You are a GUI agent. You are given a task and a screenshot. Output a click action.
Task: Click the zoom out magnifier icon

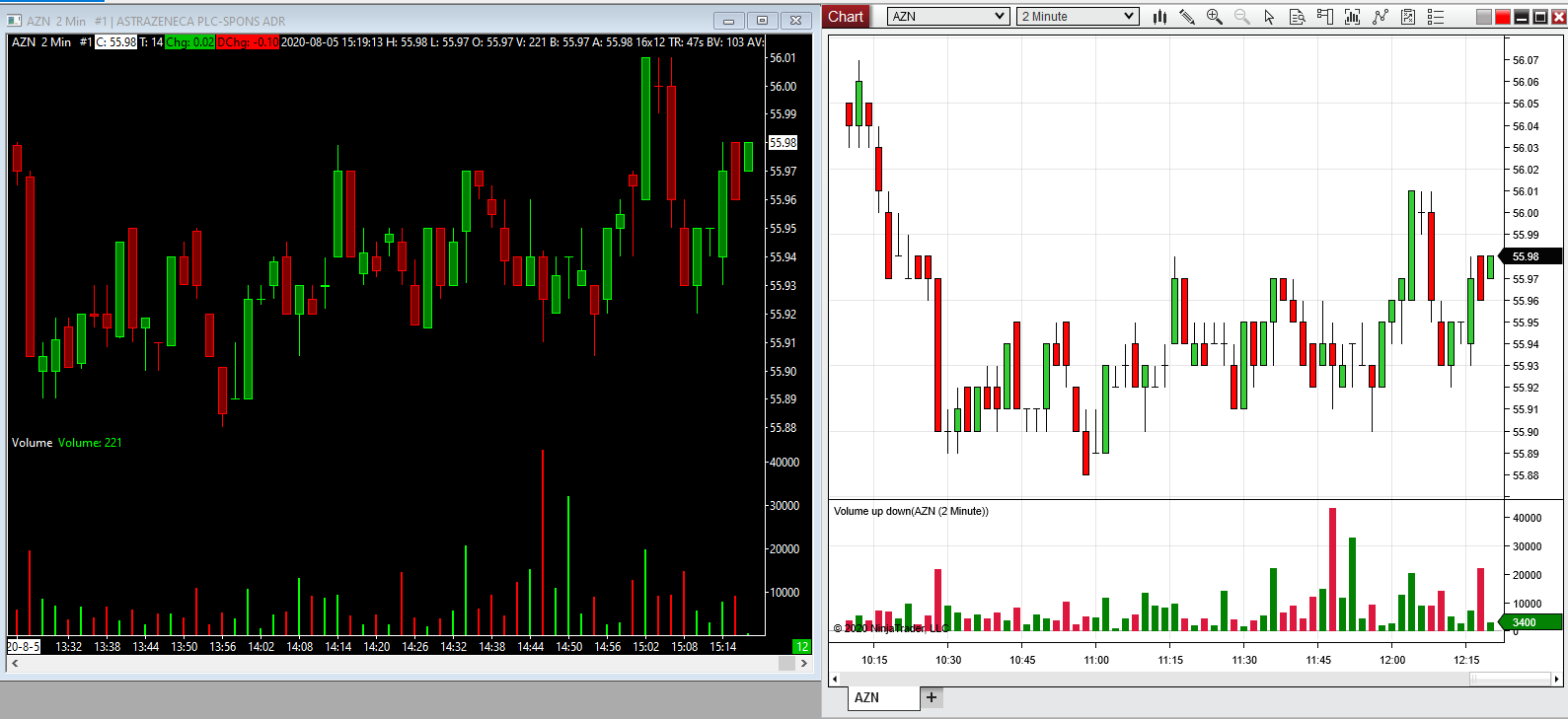[x=1242, y=17]
